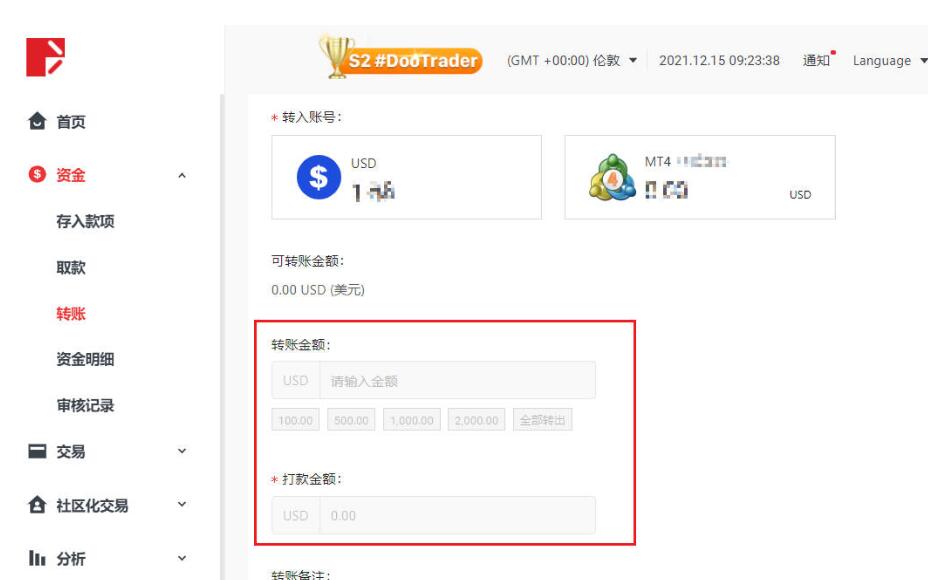Open the GMT timezone dropdown
The height and width of the screenshot is (580, 928).
pos(572,60)
